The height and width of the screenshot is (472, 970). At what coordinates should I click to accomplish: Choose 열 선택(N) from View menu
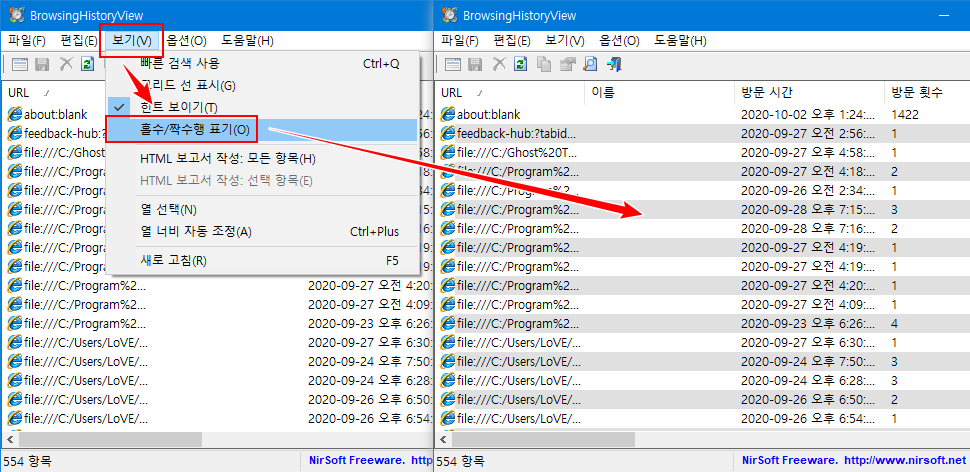(263, 210)
